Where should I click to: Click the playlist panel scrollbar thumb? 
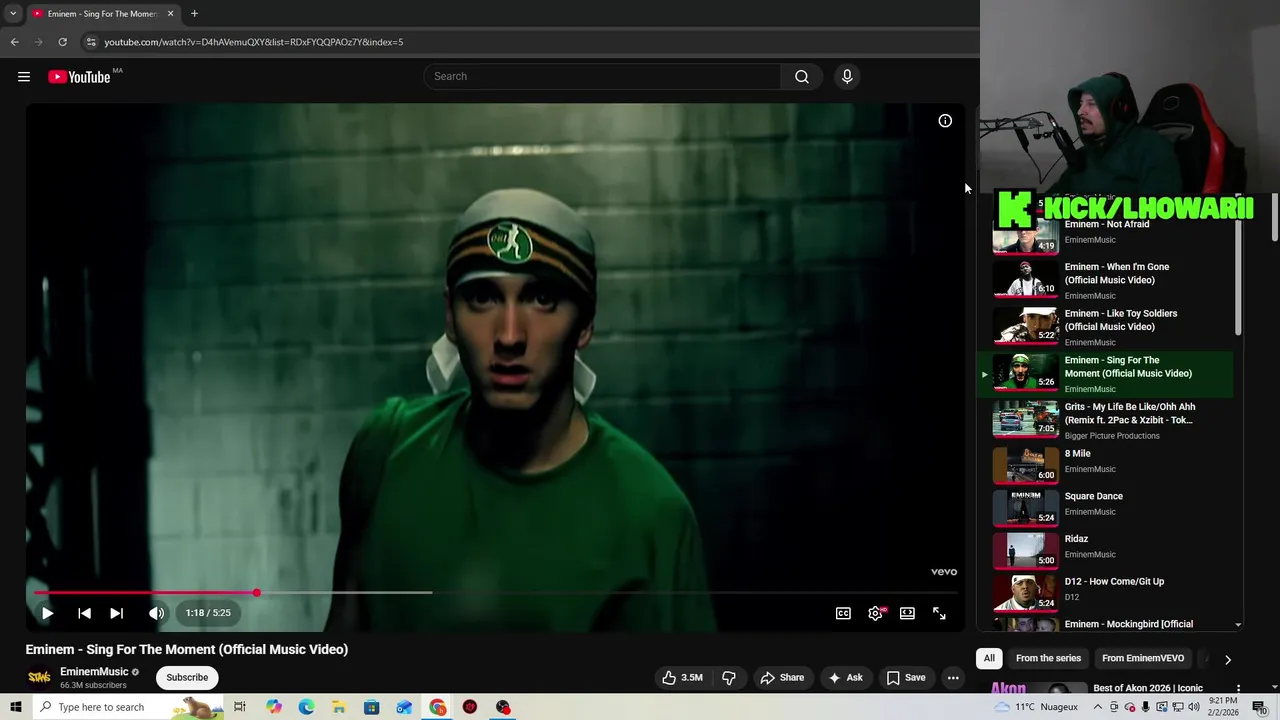1238,275
